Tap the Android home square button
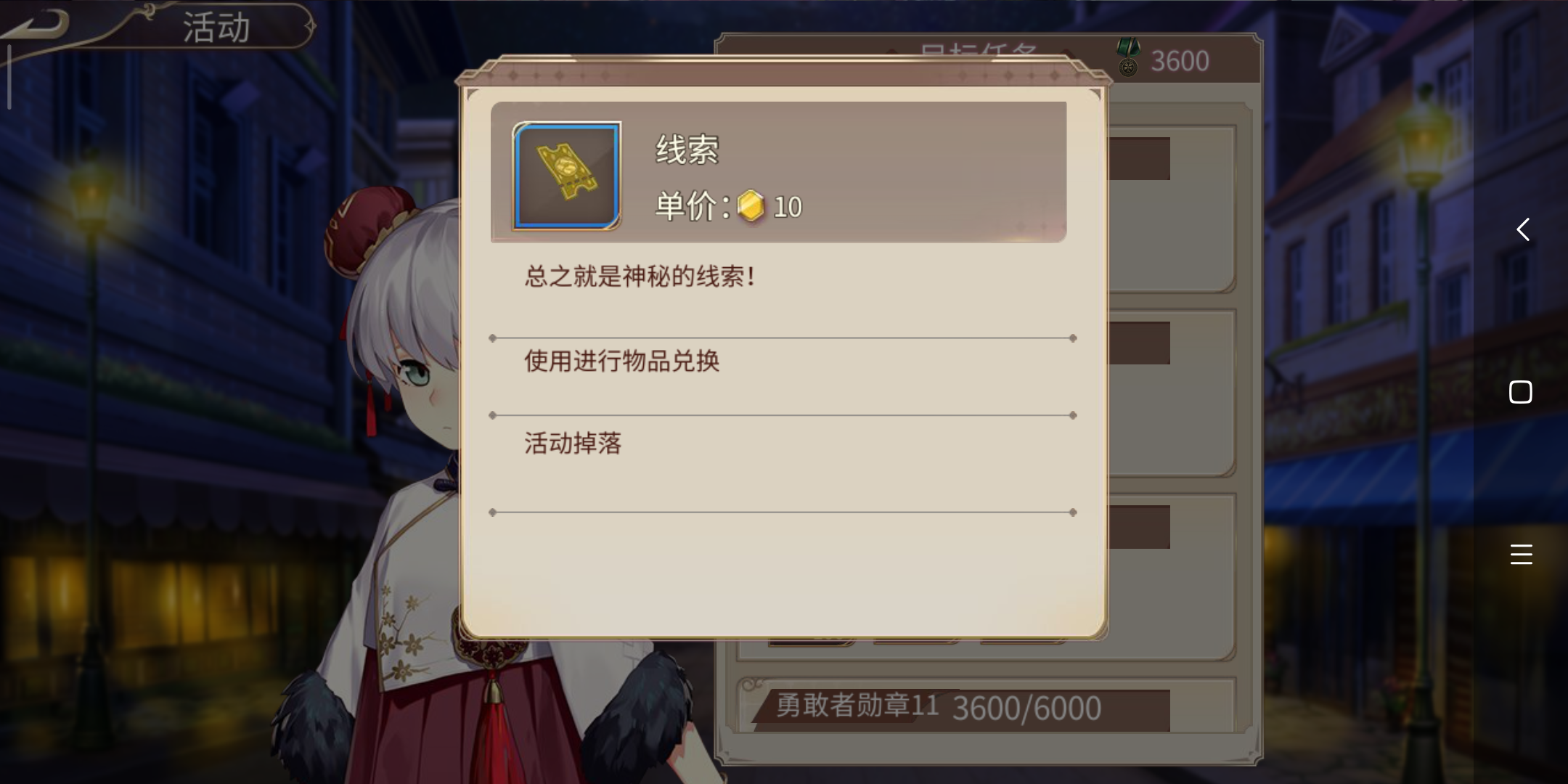 point(1521,392)
